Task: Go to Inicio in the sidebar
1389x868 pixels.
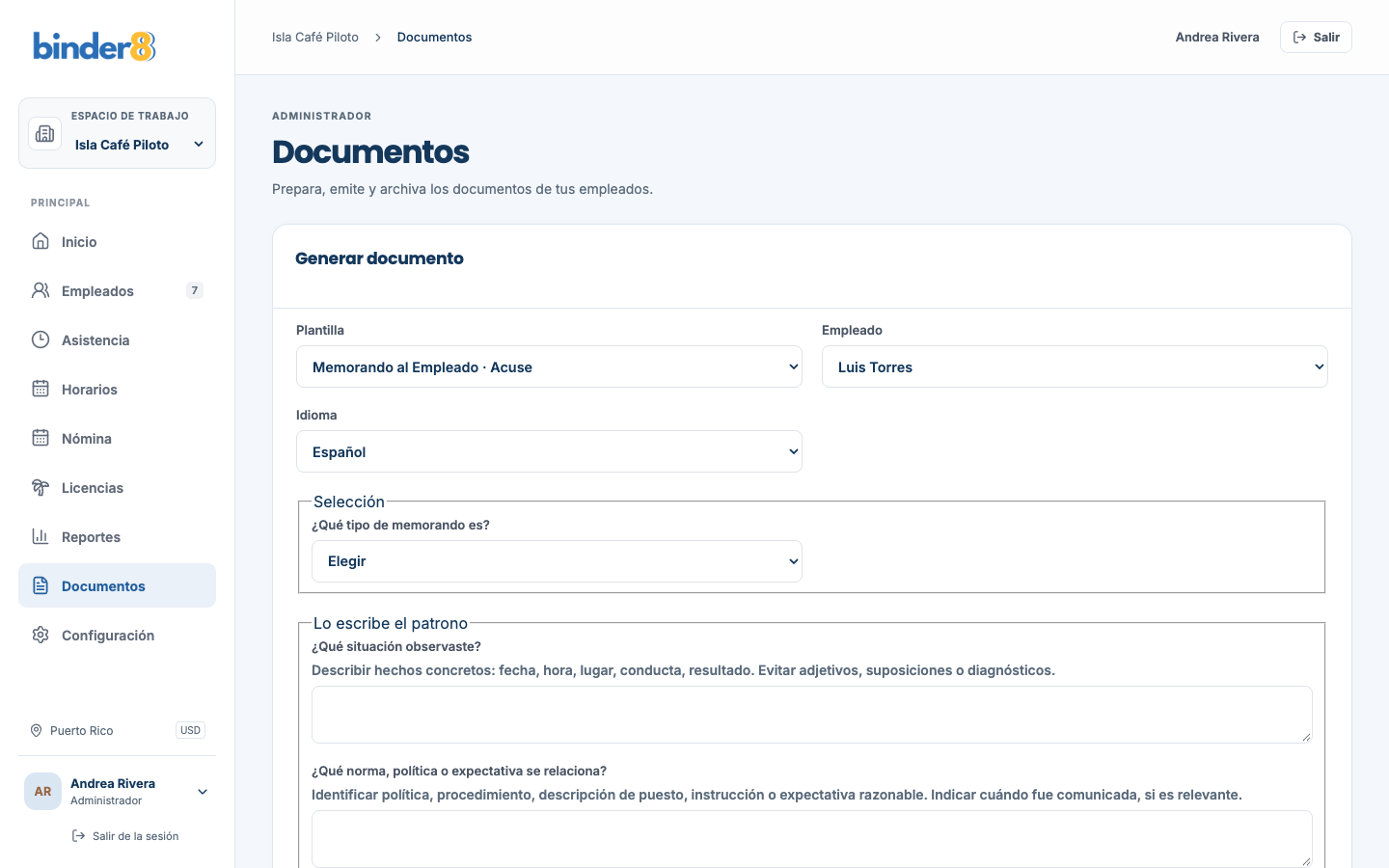Action: pyautogui.click(x=118, y=241)
